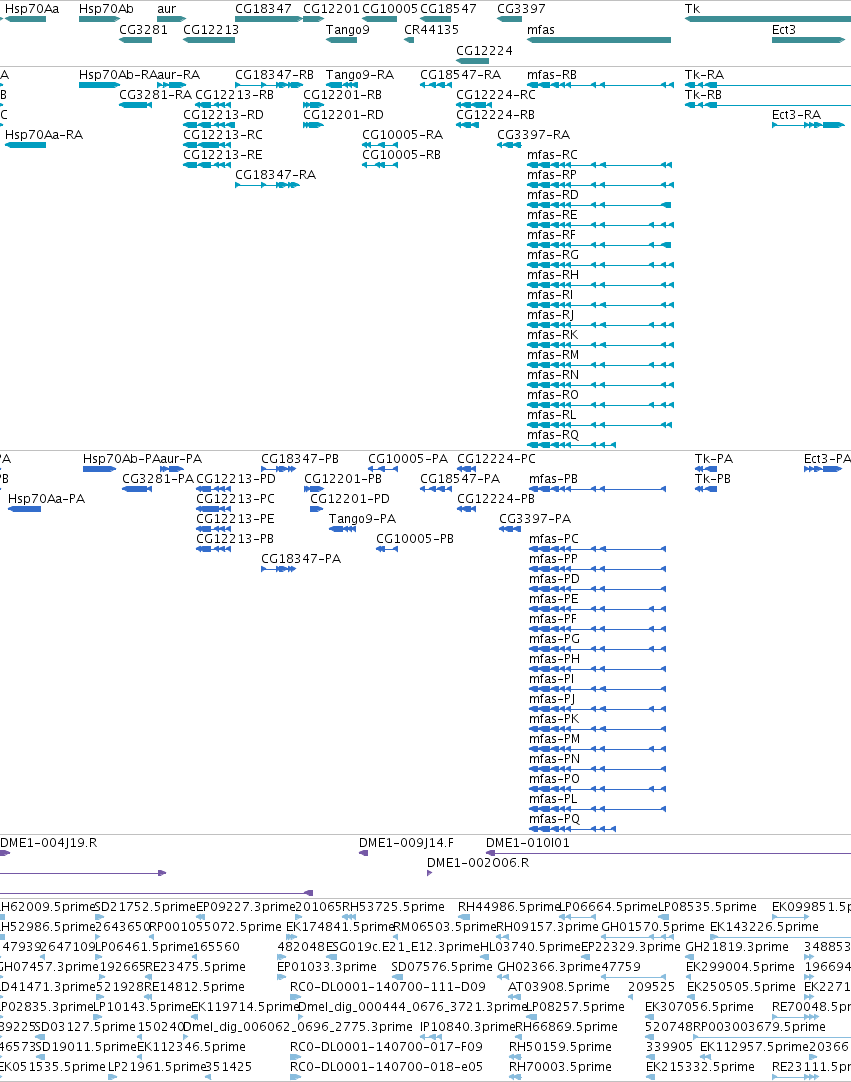Select the CG18547-PA protein label
Screen dimensions: 851x1082
(x=460, y=479)
